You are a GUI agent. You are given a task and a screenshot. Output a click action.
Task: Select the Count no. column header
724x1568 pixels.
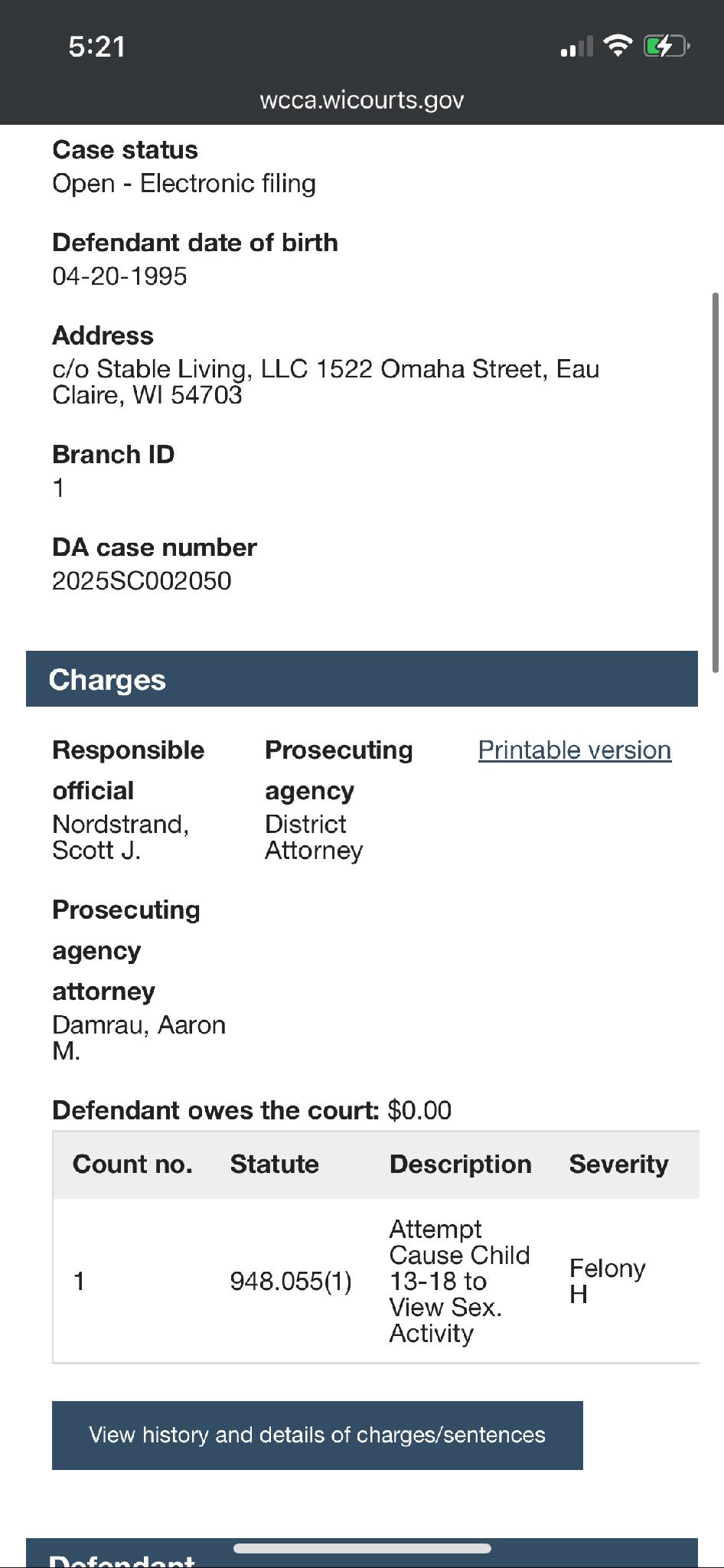click(x=132, y=1164)
